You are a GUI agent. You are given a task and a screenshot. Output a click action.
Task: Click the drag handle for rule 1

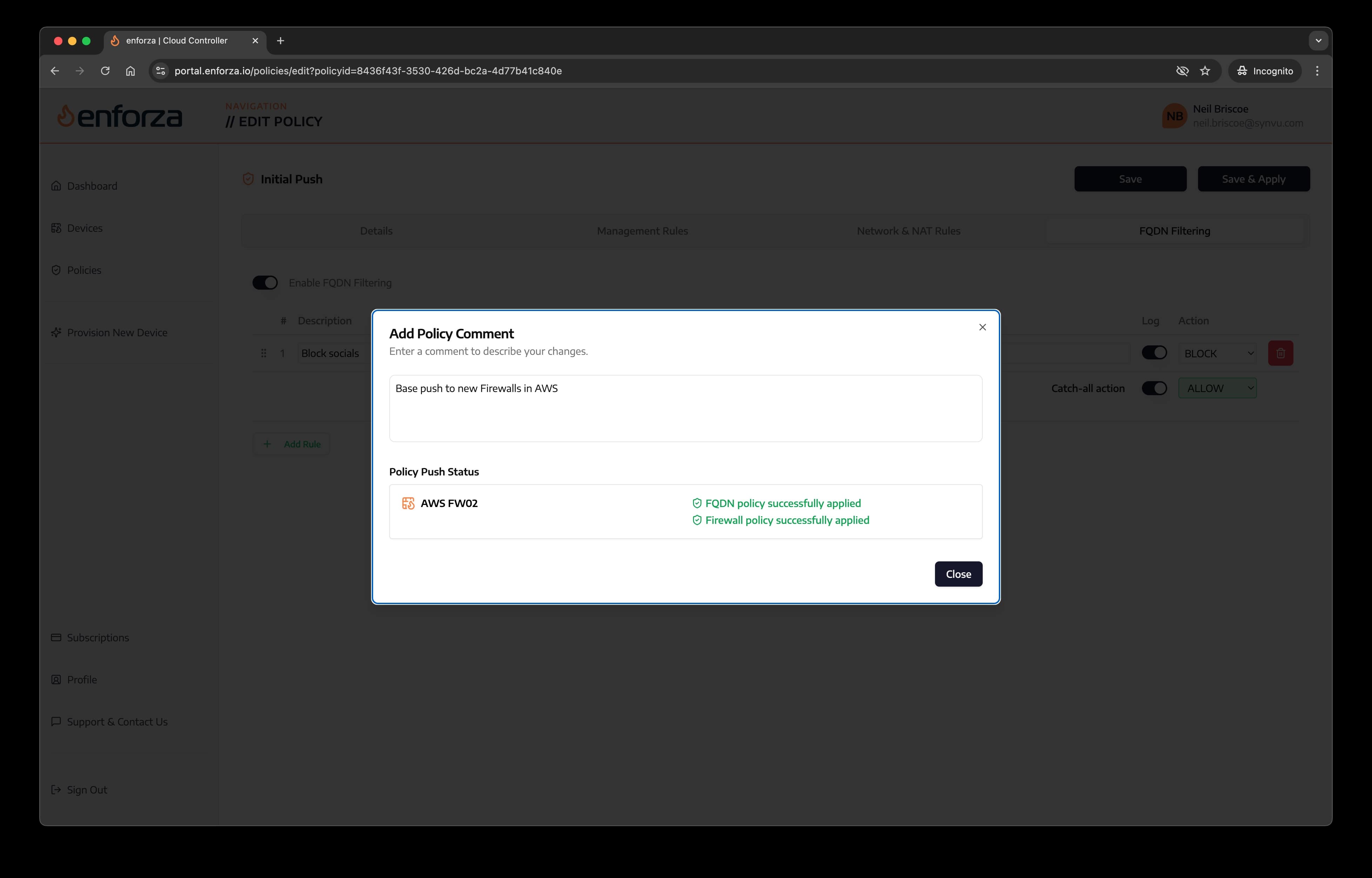[x=263, y=353]
